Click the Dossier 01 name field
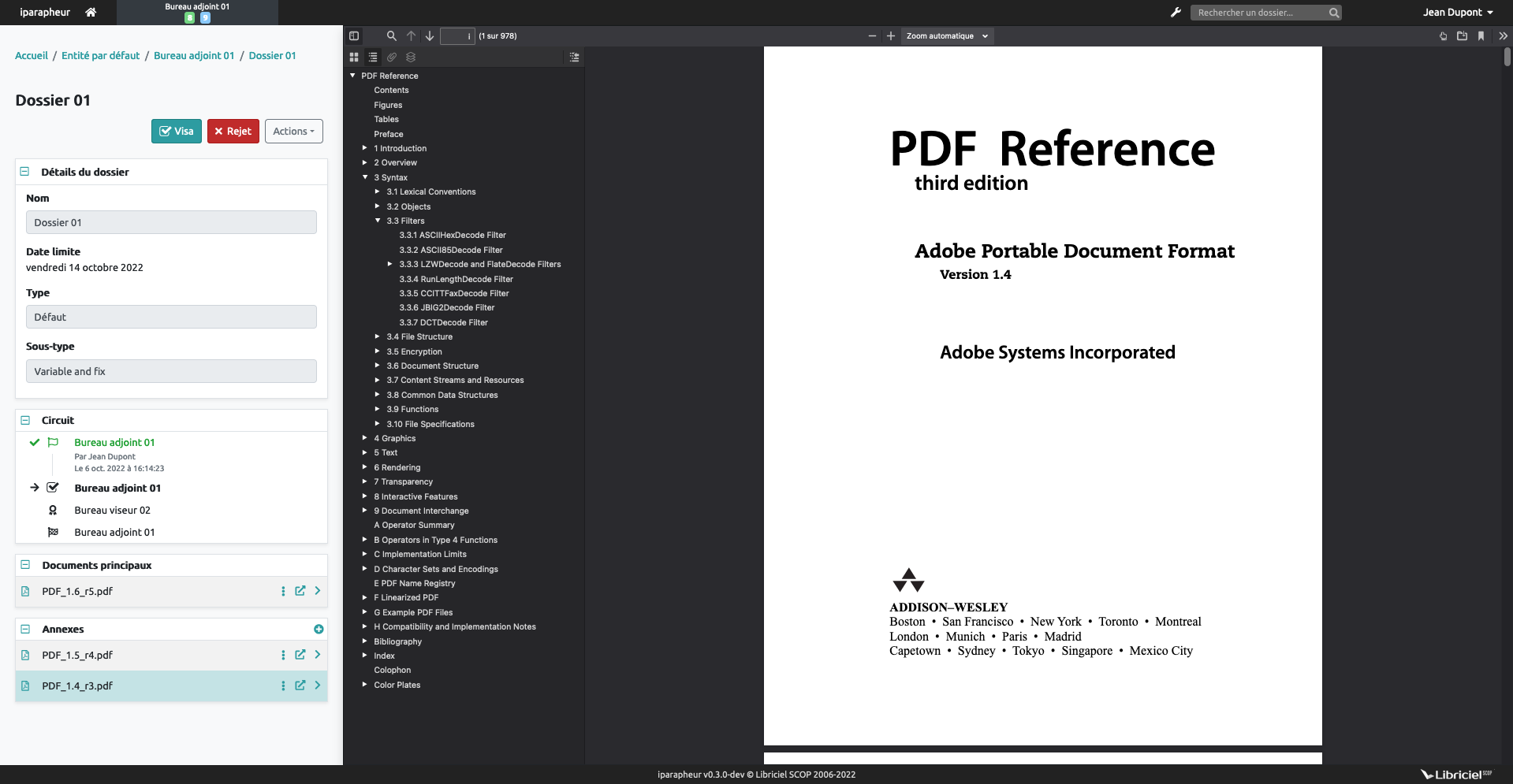Viewport: 1513px width, 784px height. click(x=171, y=222)
